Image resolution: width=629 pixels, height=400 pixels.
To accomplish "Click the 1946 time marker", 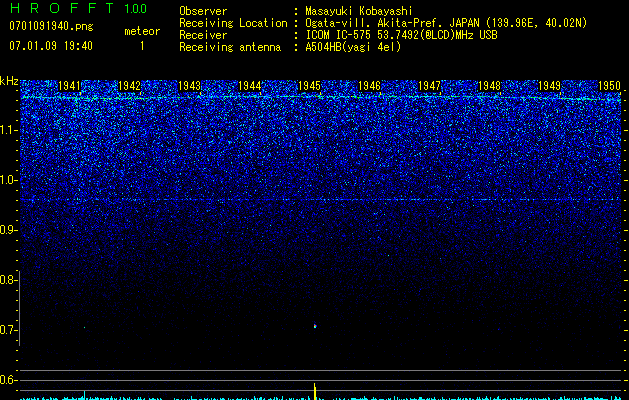I will pos(369,86).
